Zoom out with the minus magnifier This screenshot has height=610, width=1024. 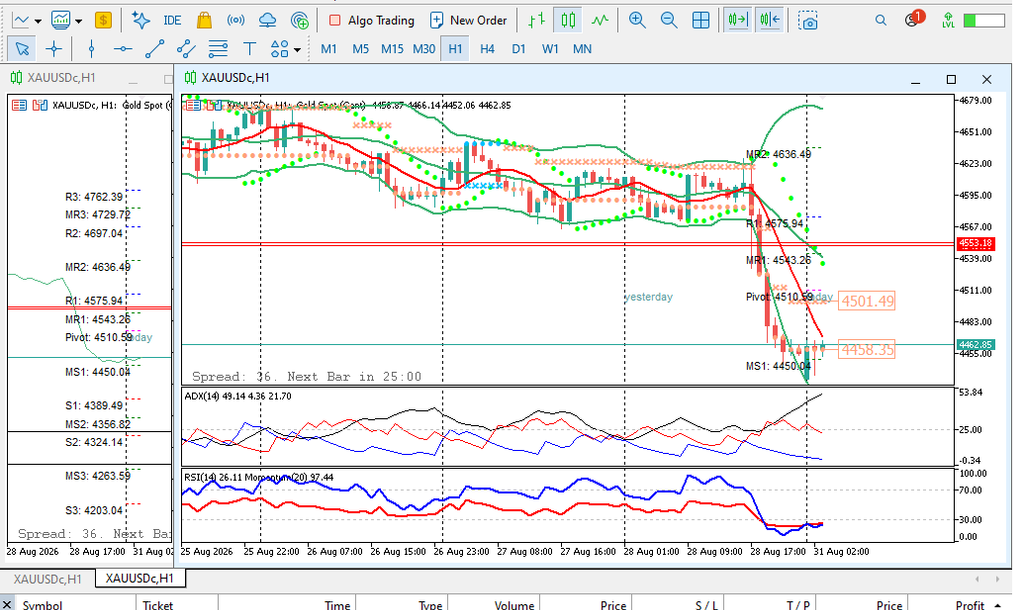(x=669, y=20)
